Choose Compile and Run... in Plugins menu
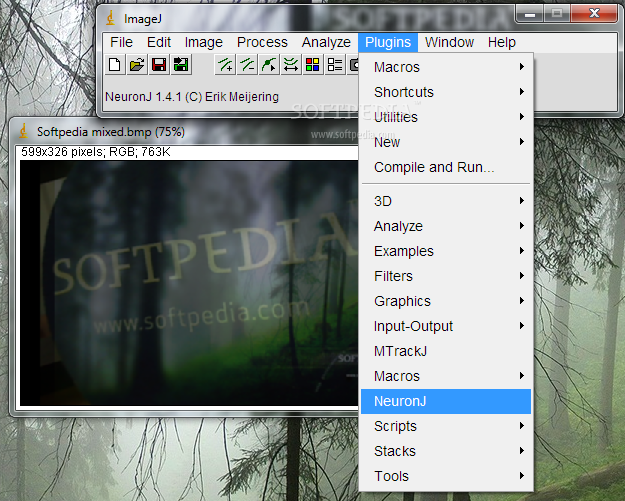 446,167
